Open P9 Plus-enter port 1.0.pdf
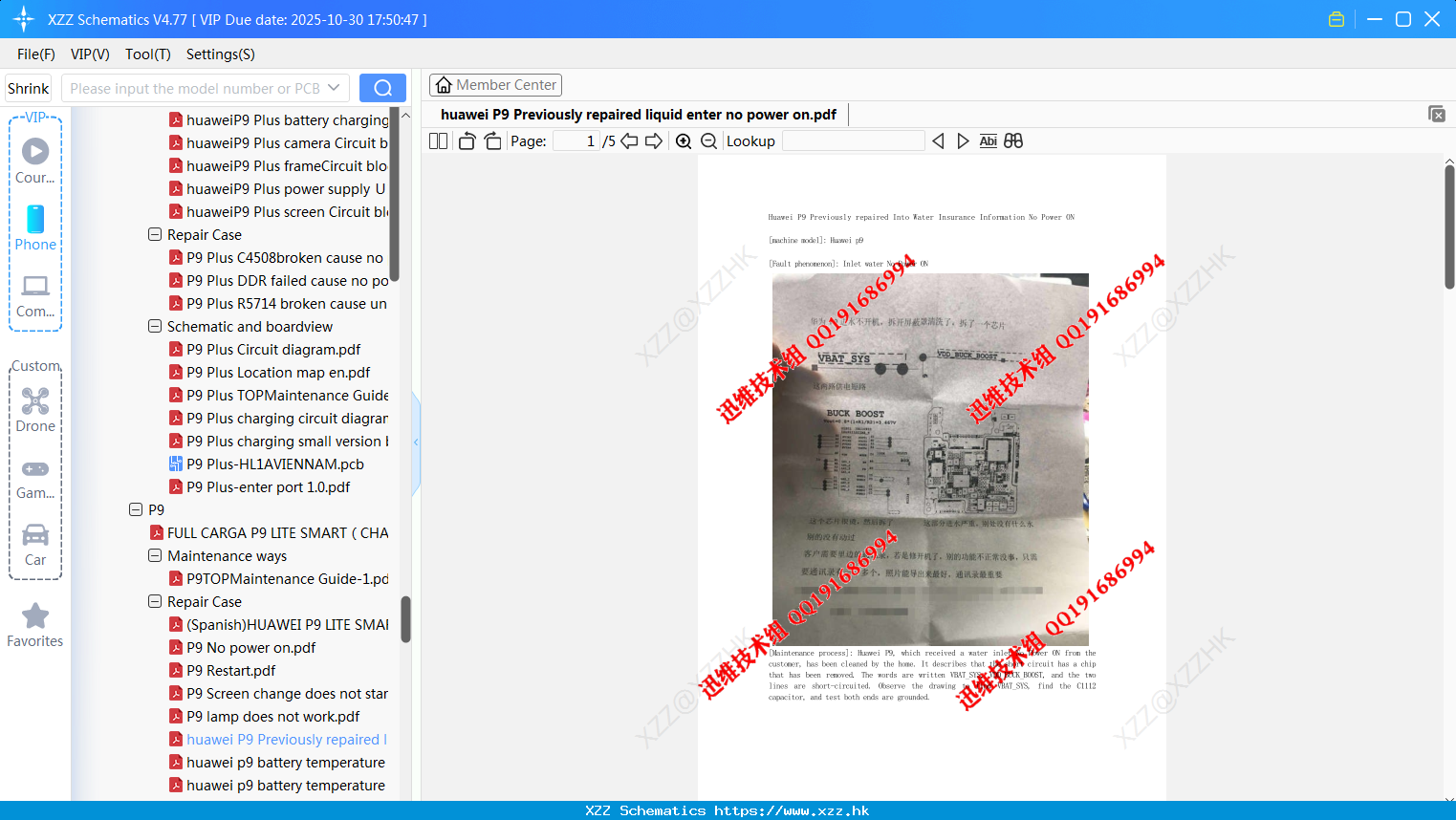 click(269, 487)
